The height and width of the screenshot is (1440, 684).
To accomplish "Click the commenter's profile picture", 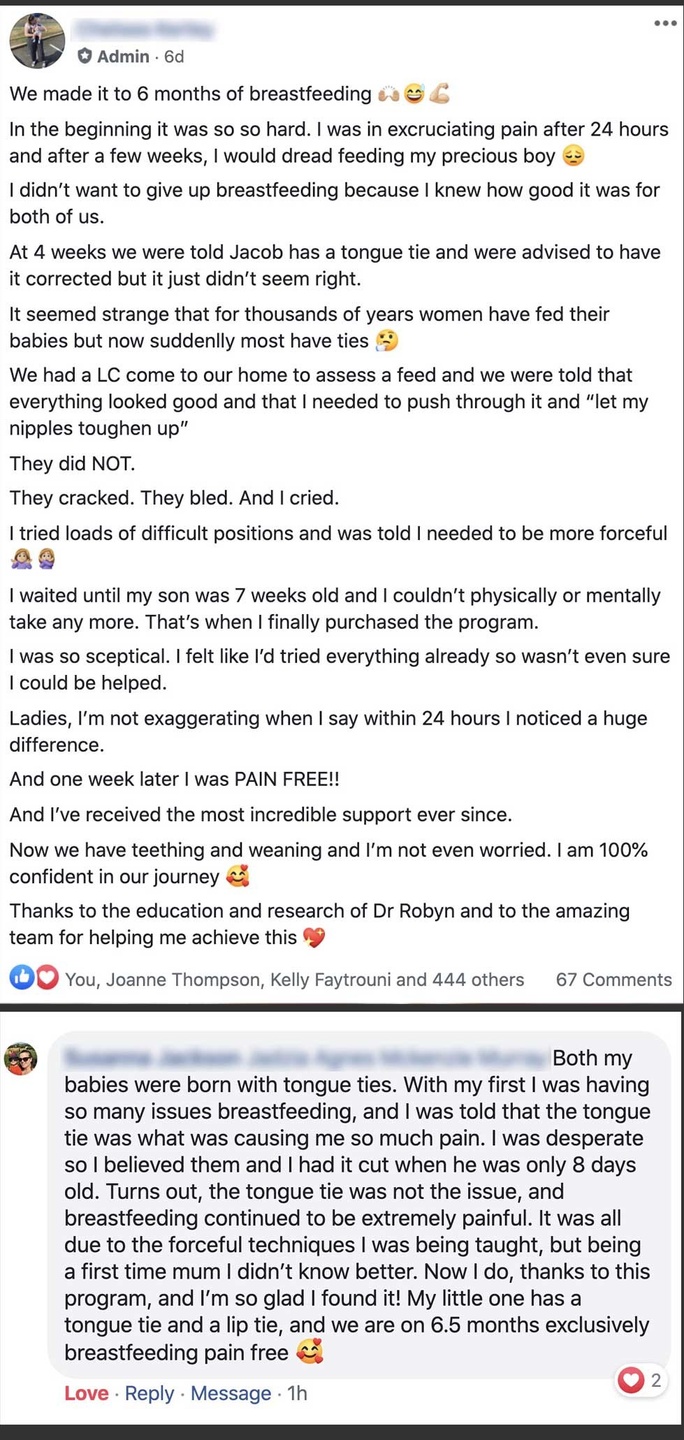I will [x=21, y=1058].
